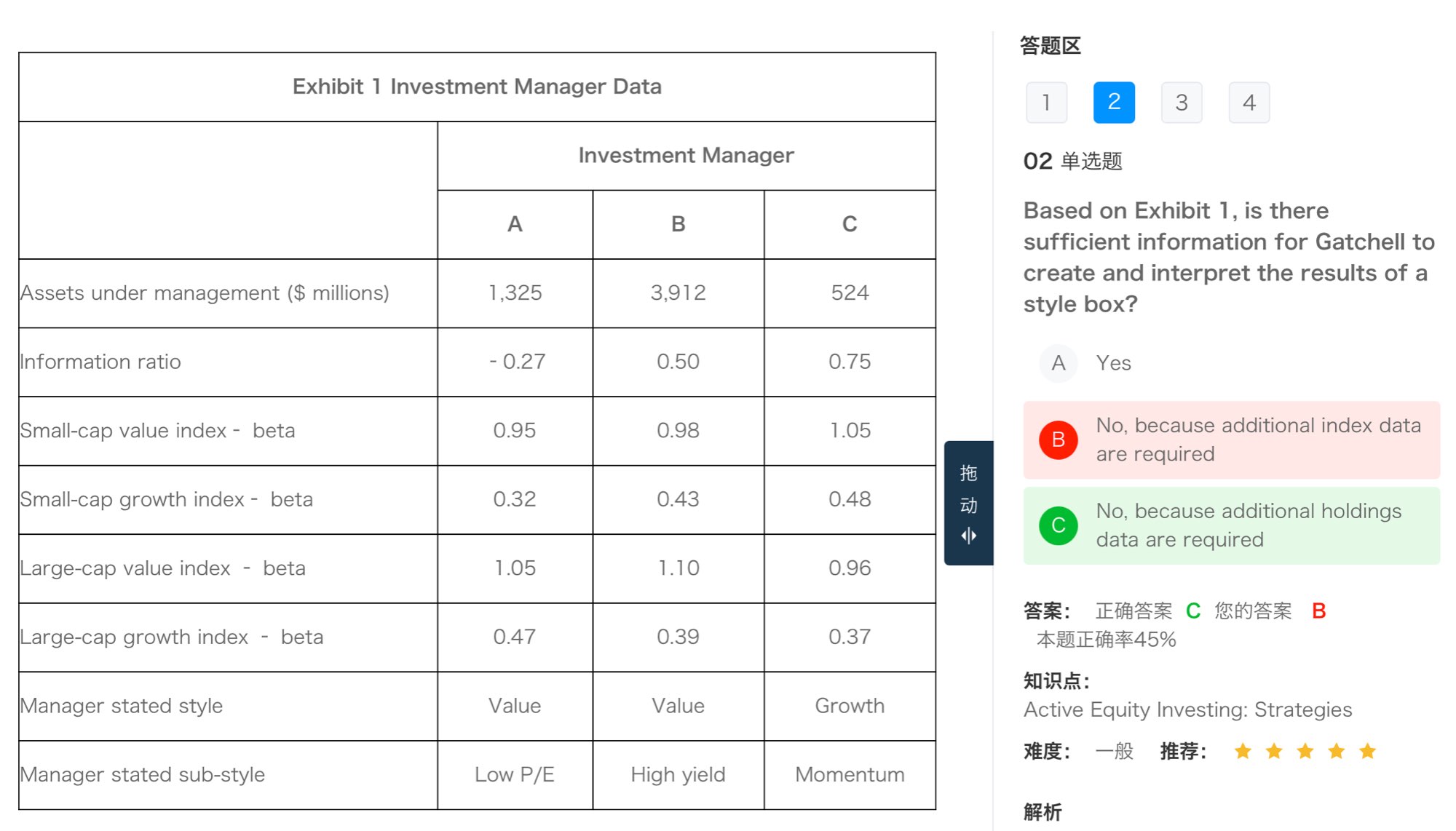The height and width of the screenshot is (831, 1456).
Task: Jump to question 4 tab
Action: coord(1249,103)
